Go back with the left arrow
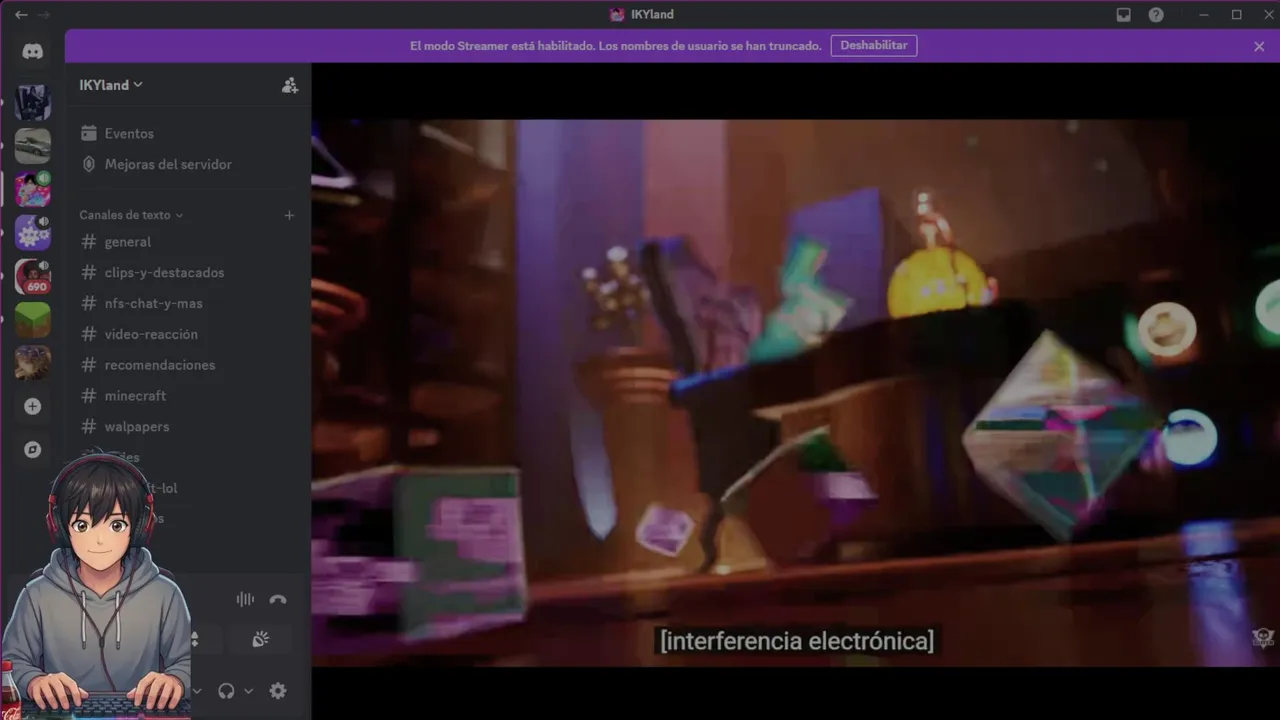 (21, 15)
